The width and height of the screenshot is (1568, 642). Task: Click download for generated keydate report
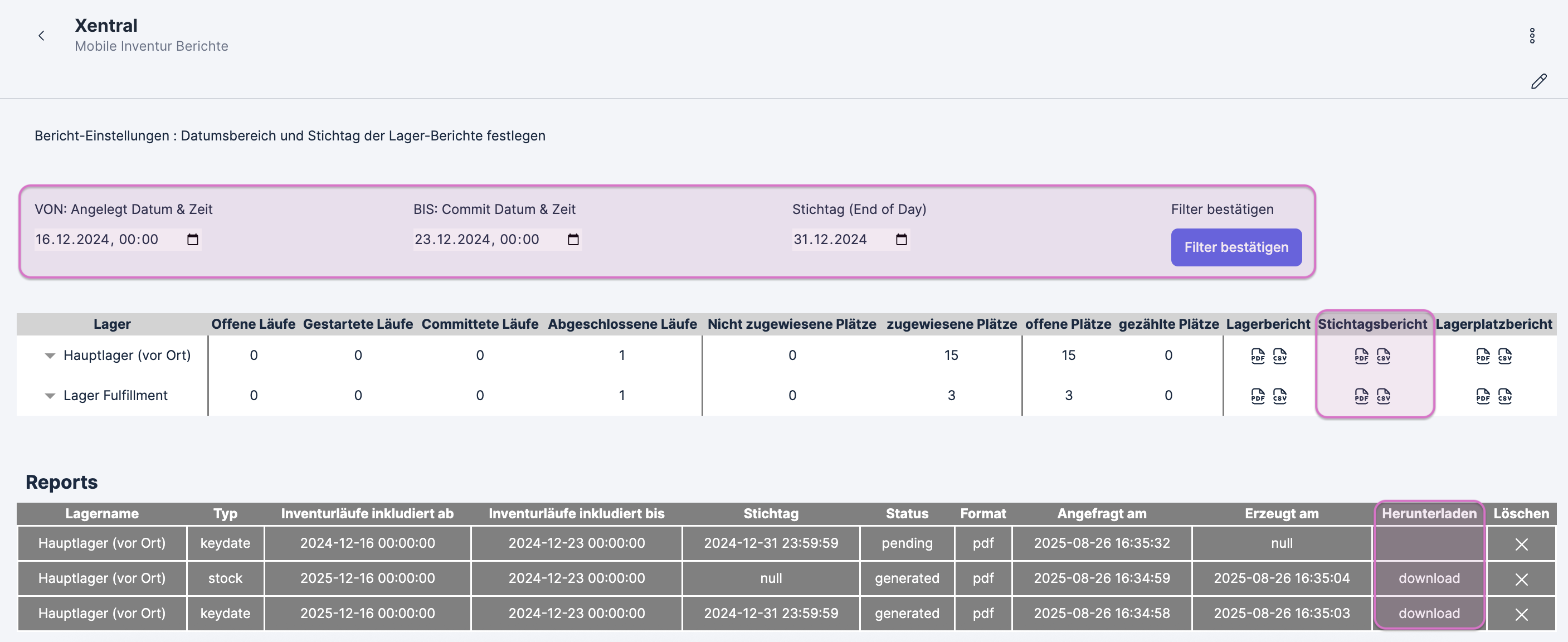[x=1429, y=614]
